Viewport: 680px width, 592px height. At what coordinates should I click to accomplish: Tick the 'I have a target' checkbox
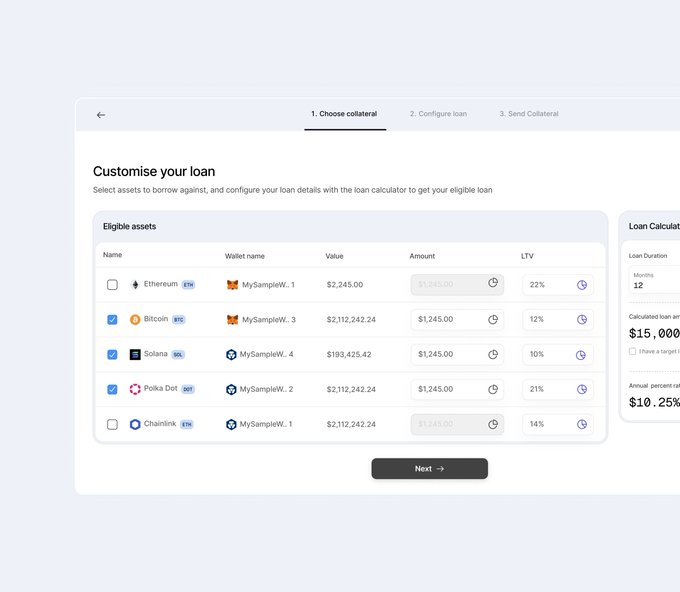632,351
